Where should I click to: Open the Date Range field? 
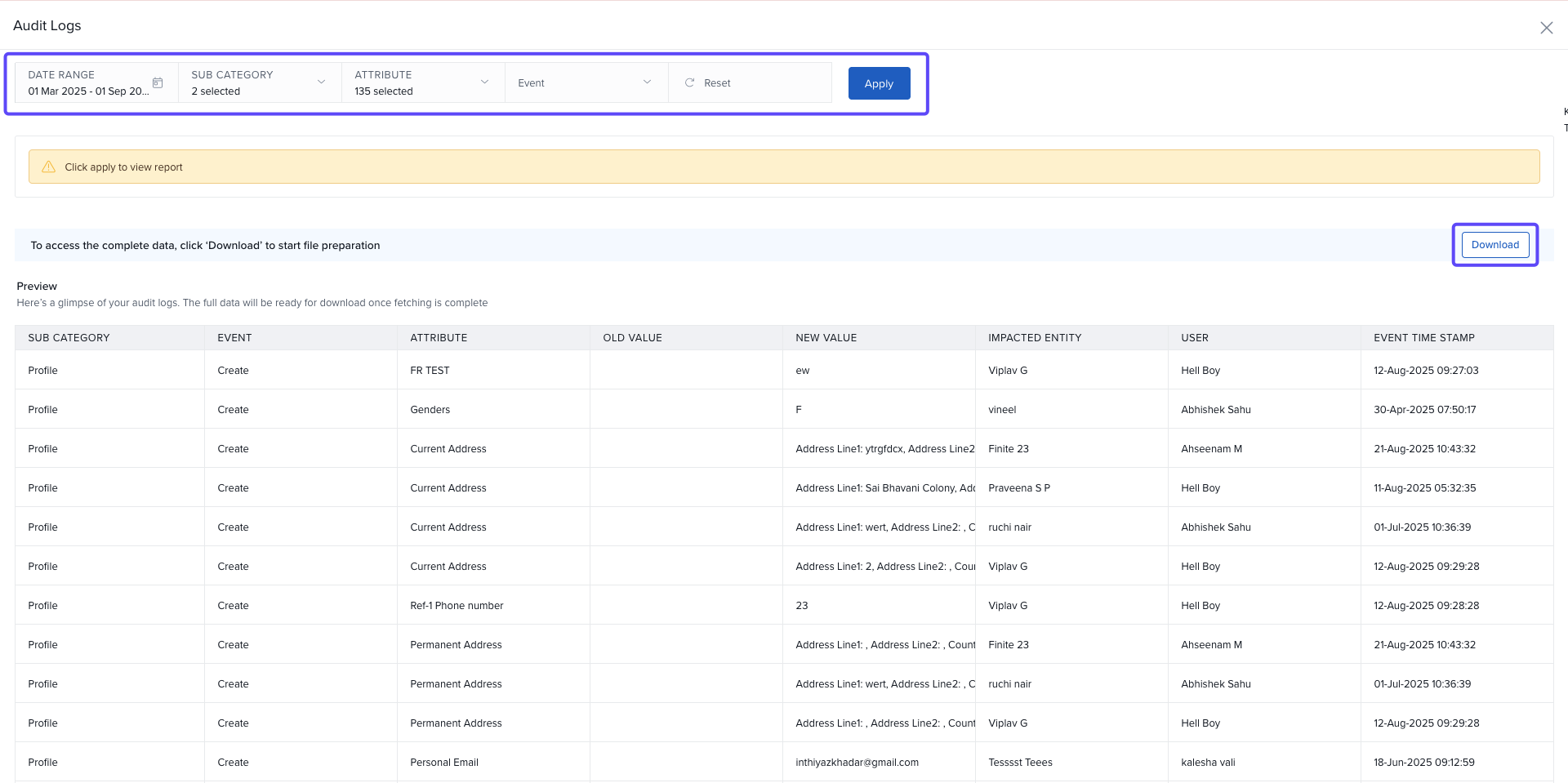tap(88, 83)
